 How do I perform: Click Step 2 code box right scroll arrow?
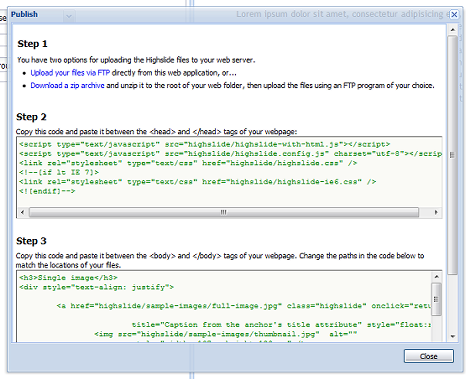(x=436, y=212)
